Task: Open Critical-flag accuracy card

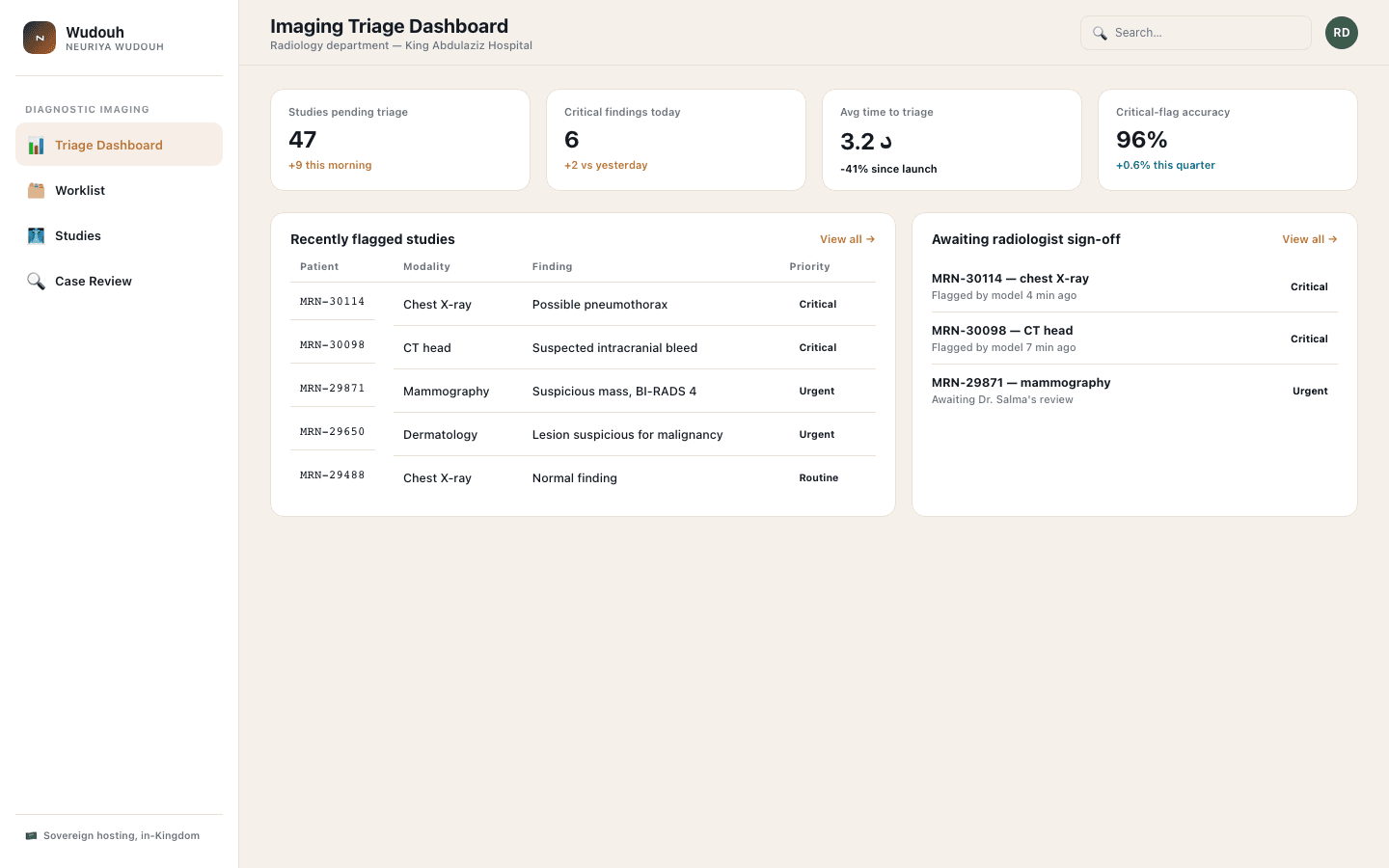Action: click(x=1228, y=140)
